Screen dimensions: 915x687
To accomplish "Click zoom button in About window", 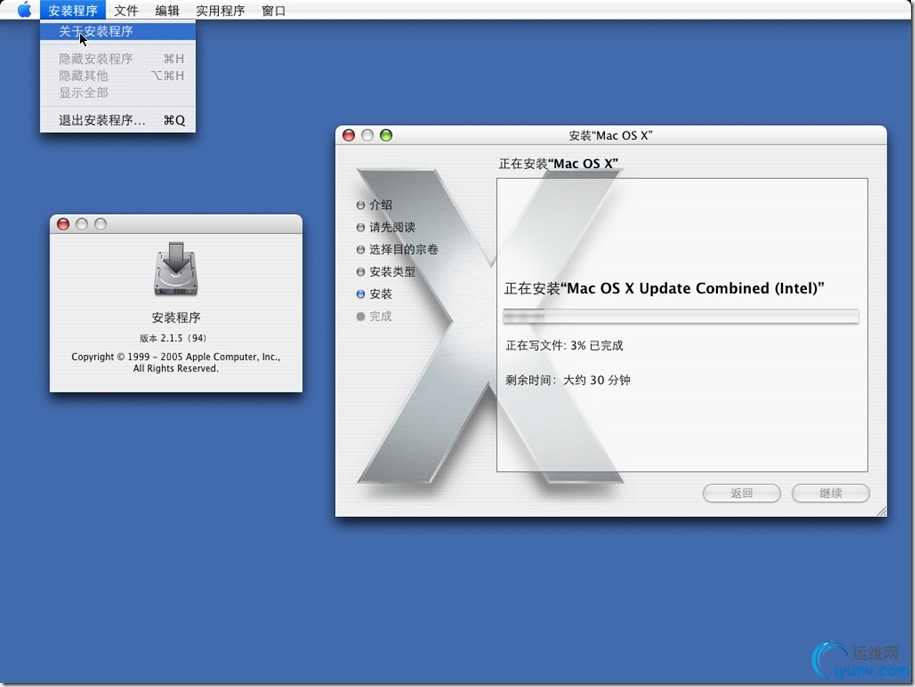I will coord(100,224).
